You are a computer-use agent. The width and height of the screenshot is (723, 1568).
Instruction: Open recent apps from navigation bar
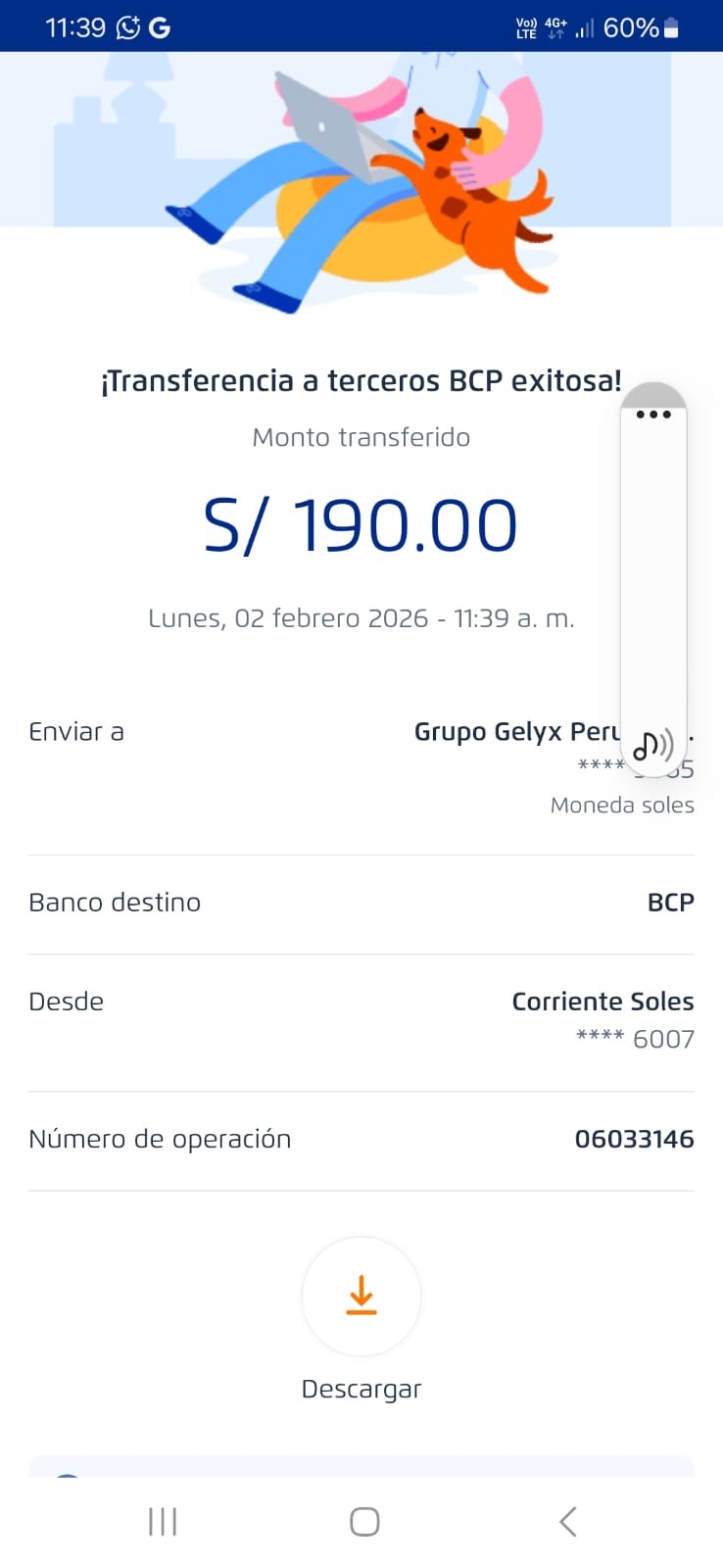click(x=163, y=1521)
